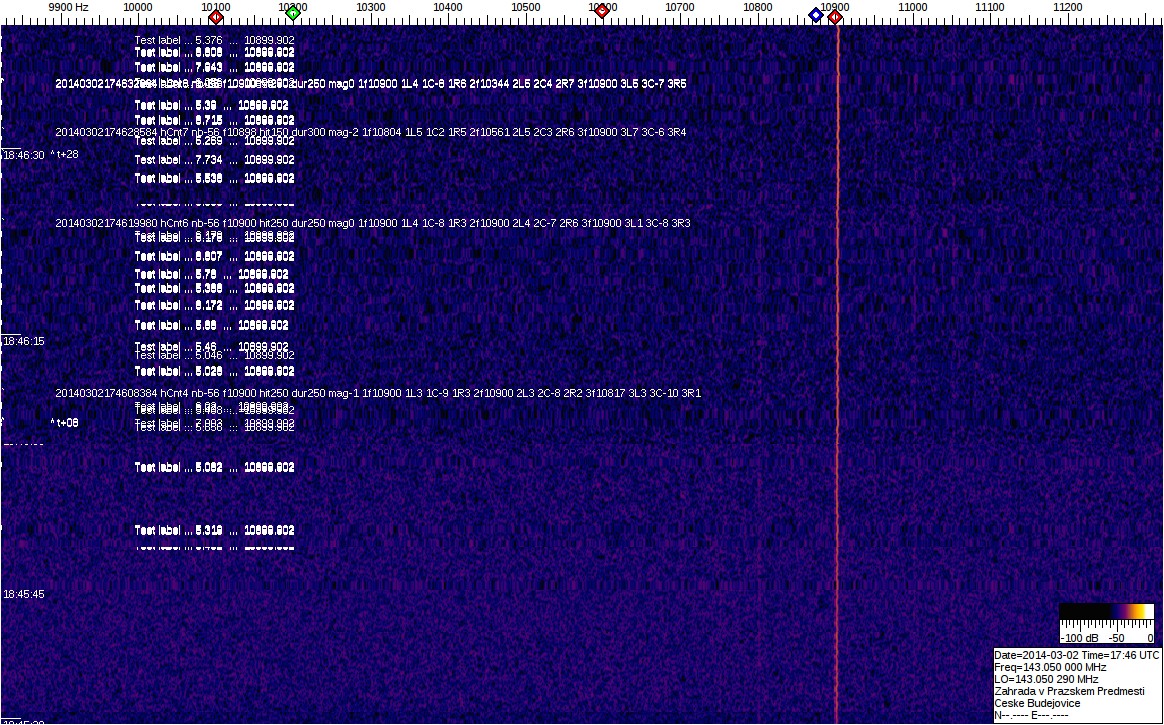Click the 18:46:30 time label
Image resolution: width=1164 pixels, height=725 pixels.
(x=23, y=155)
